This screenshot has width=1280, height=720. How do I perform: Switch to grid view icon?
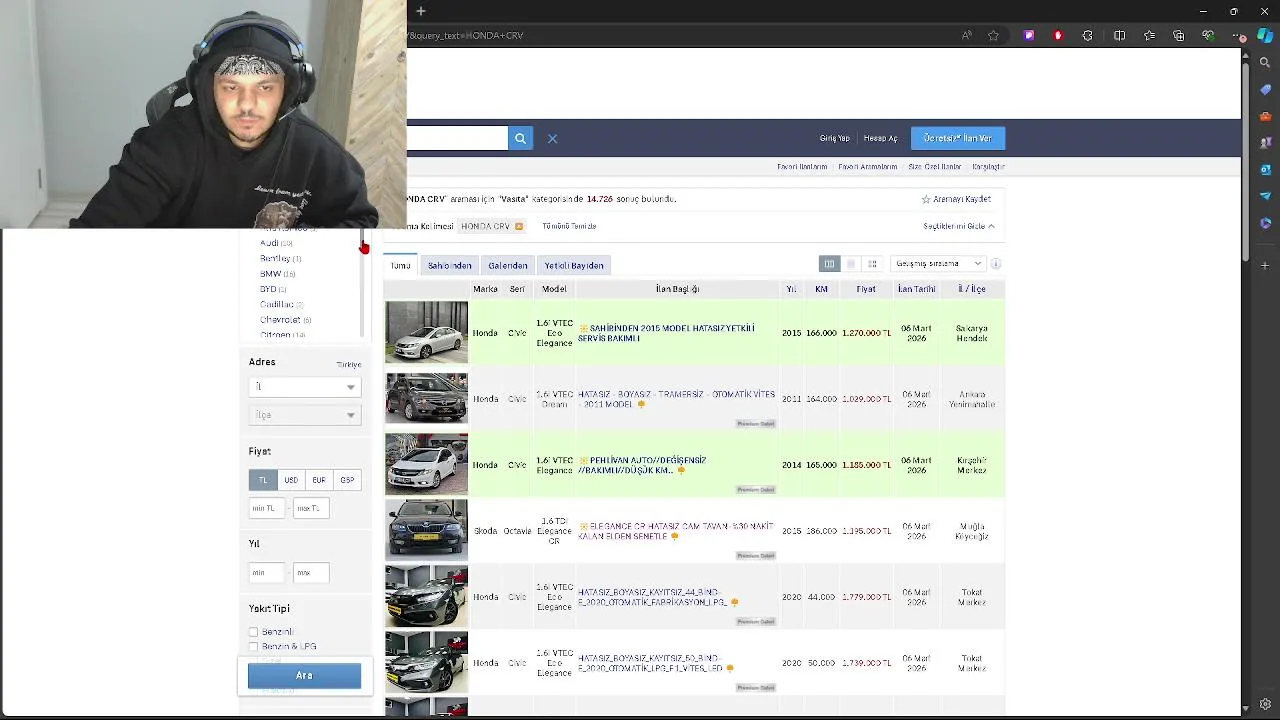click(x=872, y=264)
